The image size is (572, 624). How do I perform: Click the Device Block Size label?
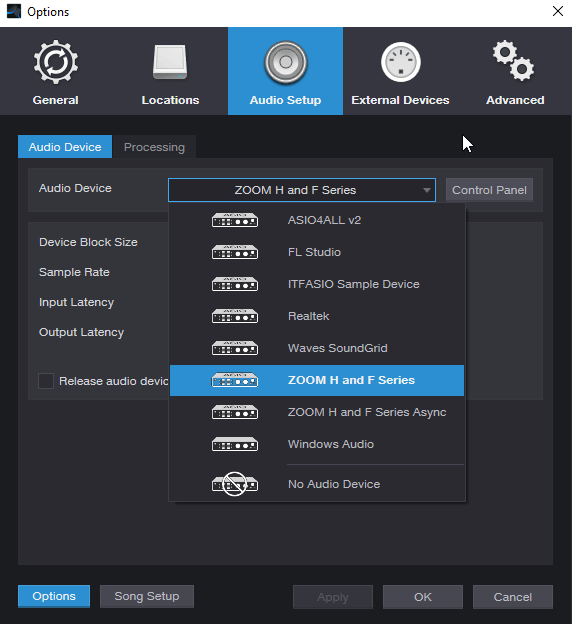coord(88,242)
